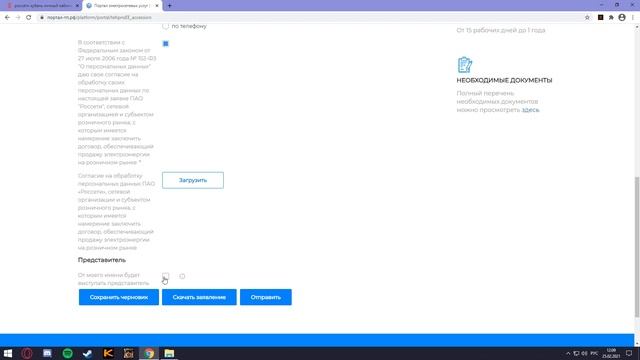The image size is (640, 360).
Task: Open Steam from the taskbar
Action: (88, 353)
